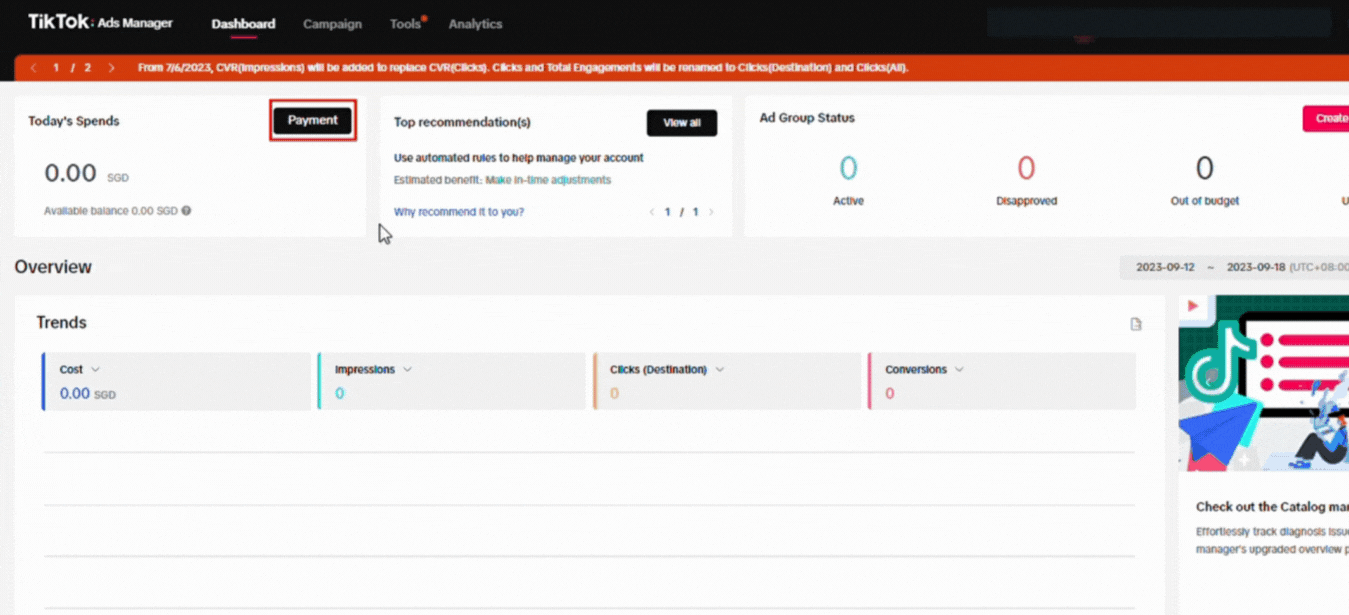Open the Cost metric dropdown
1349x615 pixels.
coord(96,369)
